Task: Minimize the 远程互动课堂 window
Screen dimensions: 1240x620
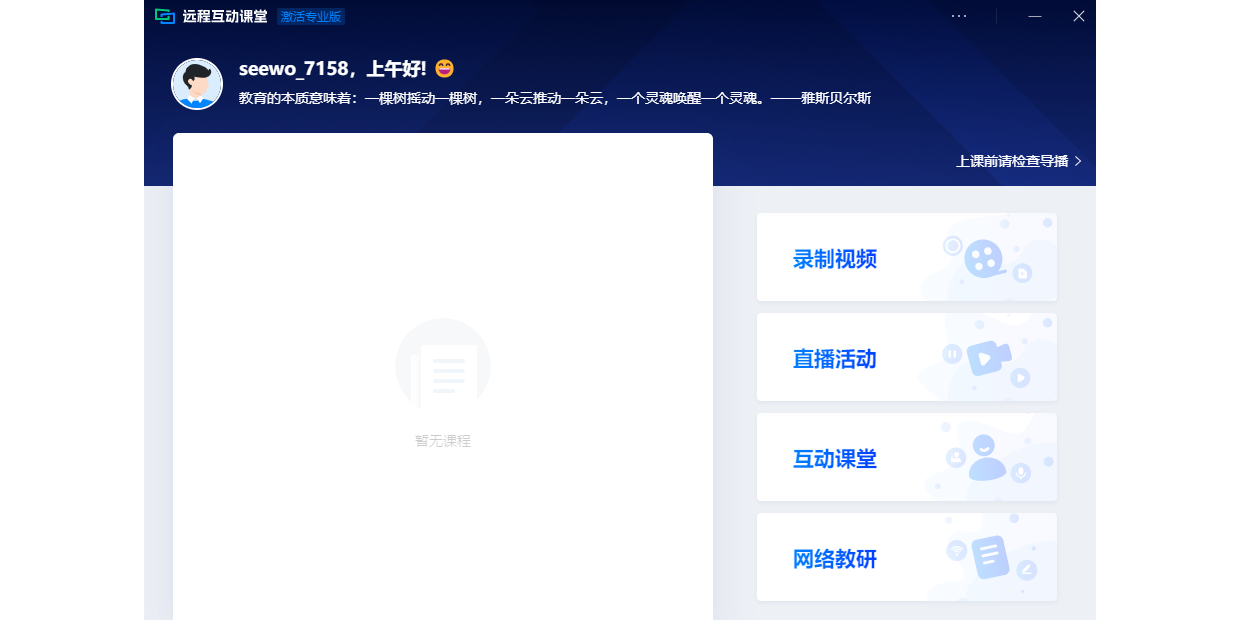Action: tap(1035, 16)
